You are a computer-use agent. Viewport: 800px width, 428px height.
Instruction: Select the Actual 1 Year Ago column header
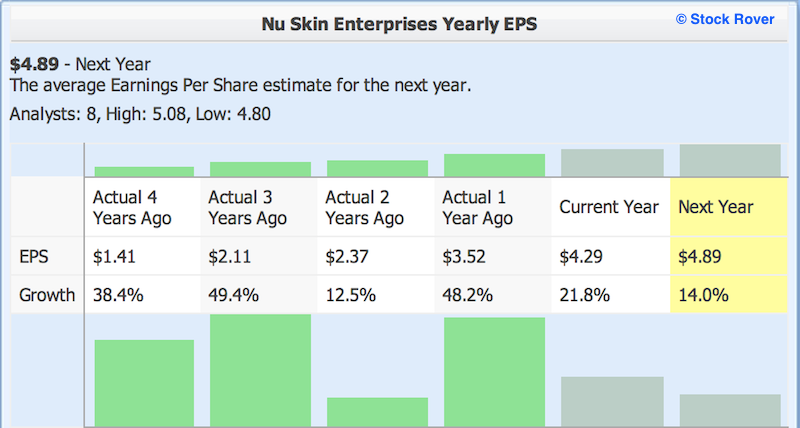[x=493, y=207]
